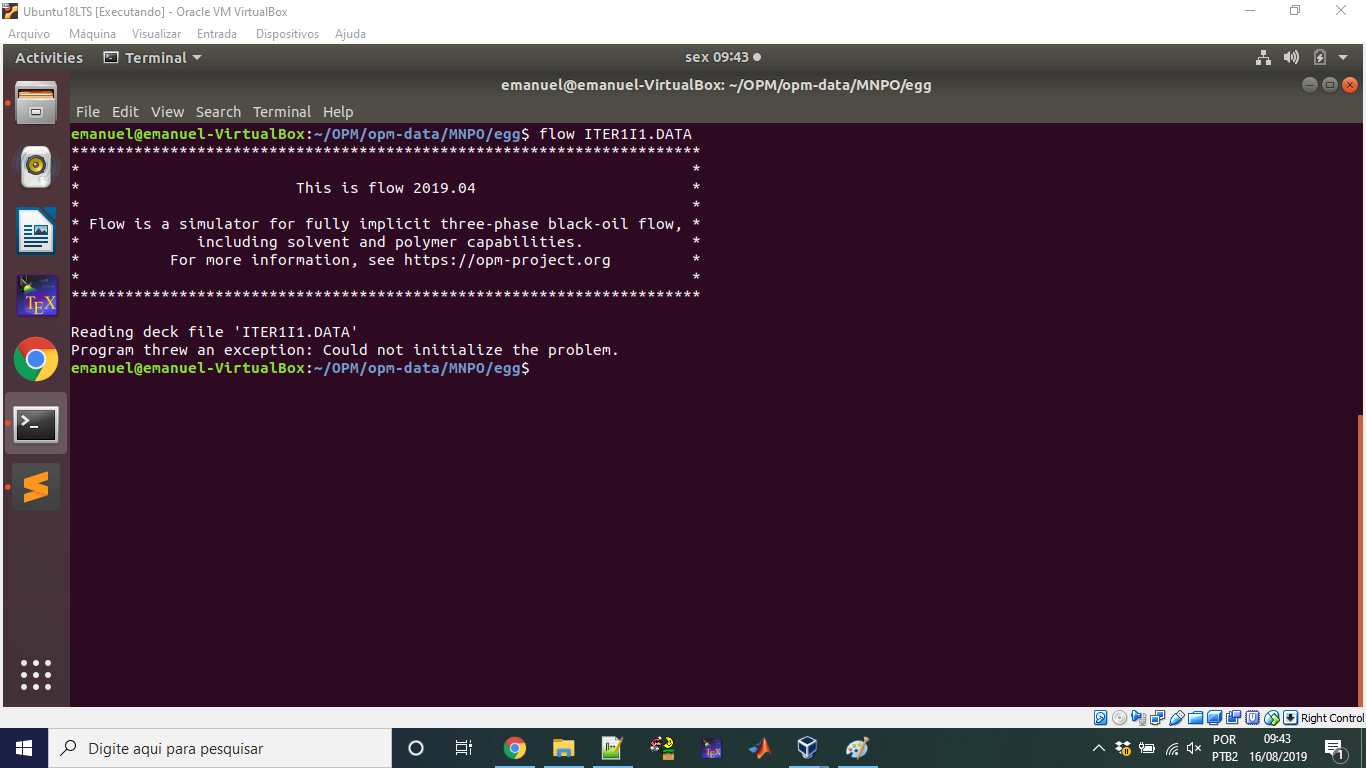
Task: Click the VirtualBox shared folders status icon
Action: [x=1195, y=717]
